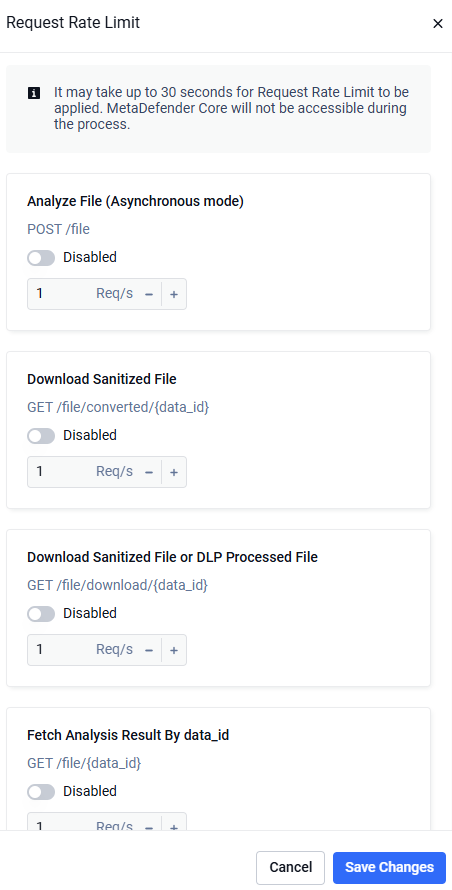Focus the GET /file/download rate input field
452x890 pixels.
tap(62, 650)
